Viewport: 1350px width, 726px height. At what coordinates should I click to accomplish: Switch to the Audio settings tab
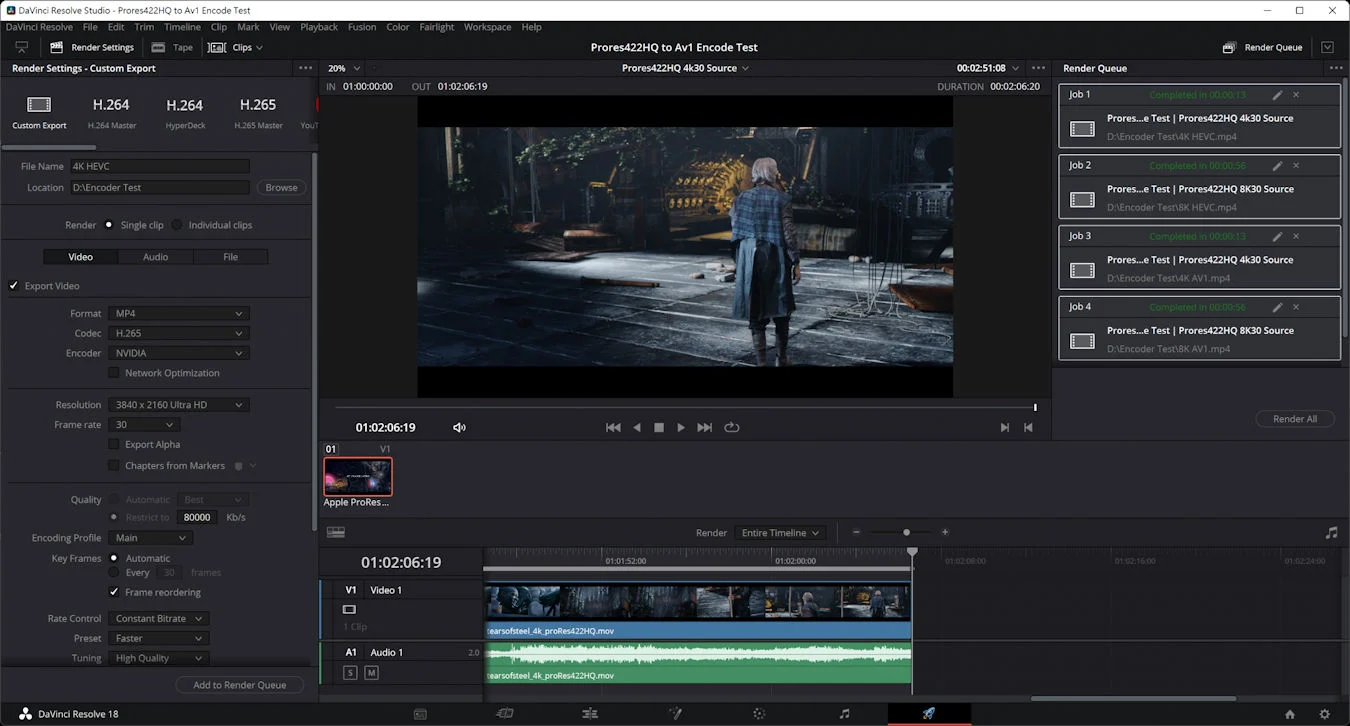click(156, 257)
